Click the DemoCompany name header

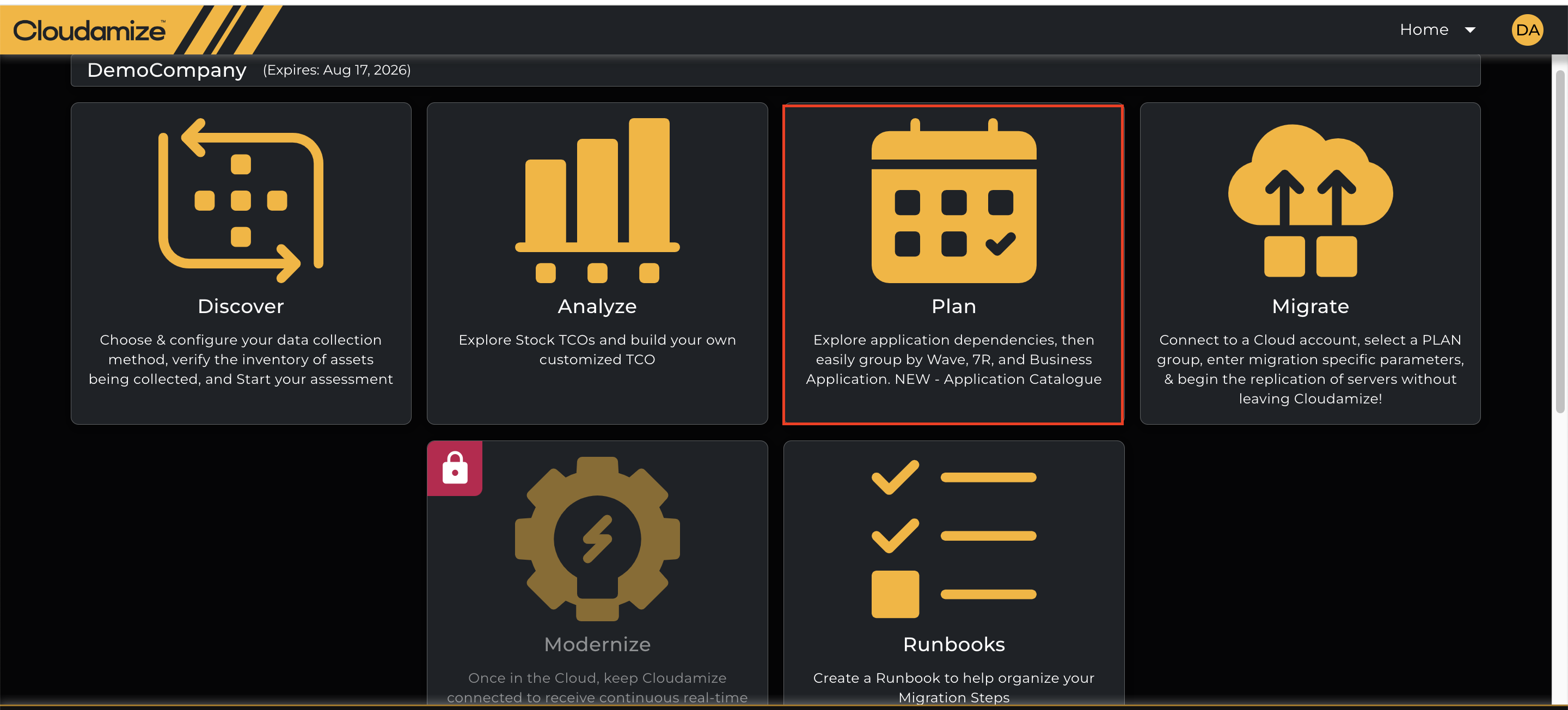tap(167, 70)
